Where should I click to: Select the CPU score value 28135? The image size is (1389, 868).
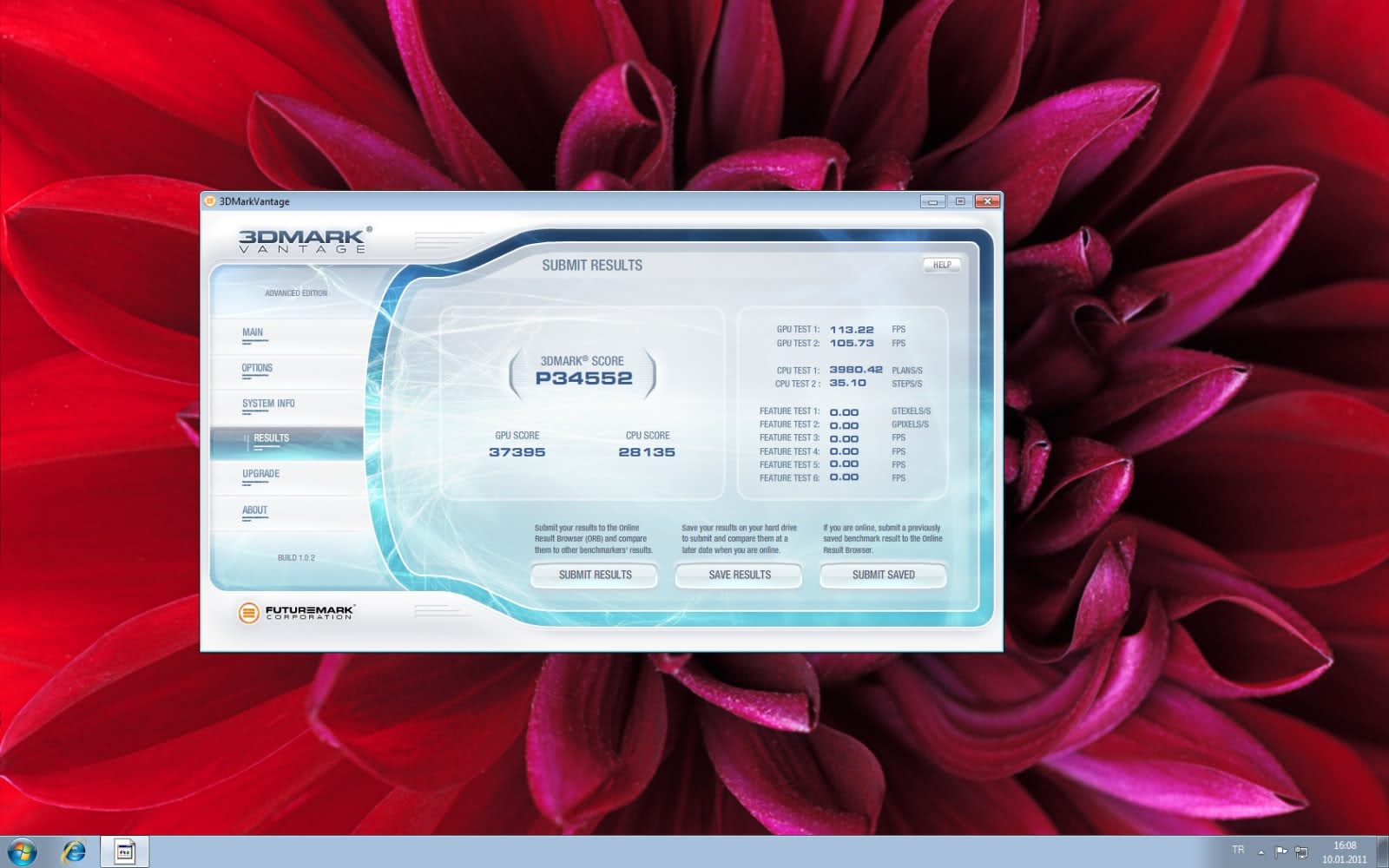coord(647,452)
